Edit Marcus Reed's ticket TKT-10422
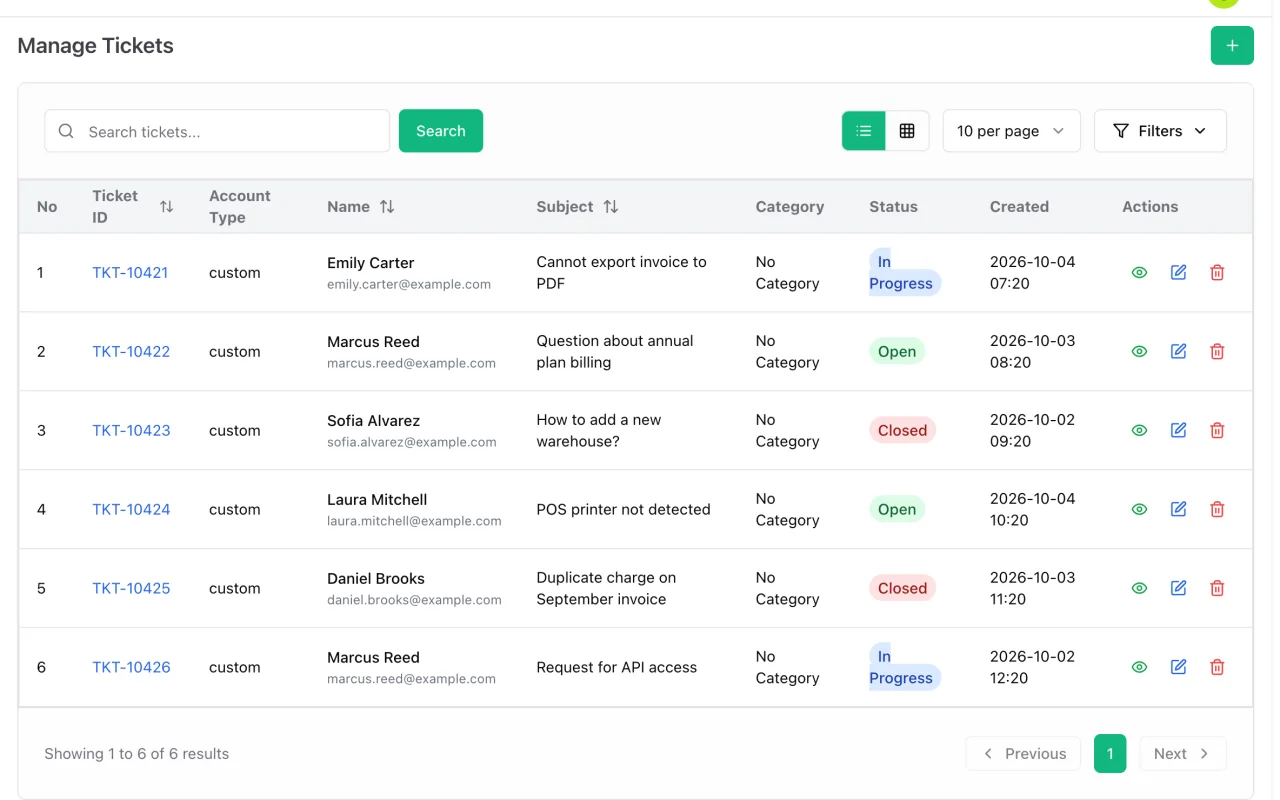Viewport: 1280px width, 800px height. (1178, 351)
